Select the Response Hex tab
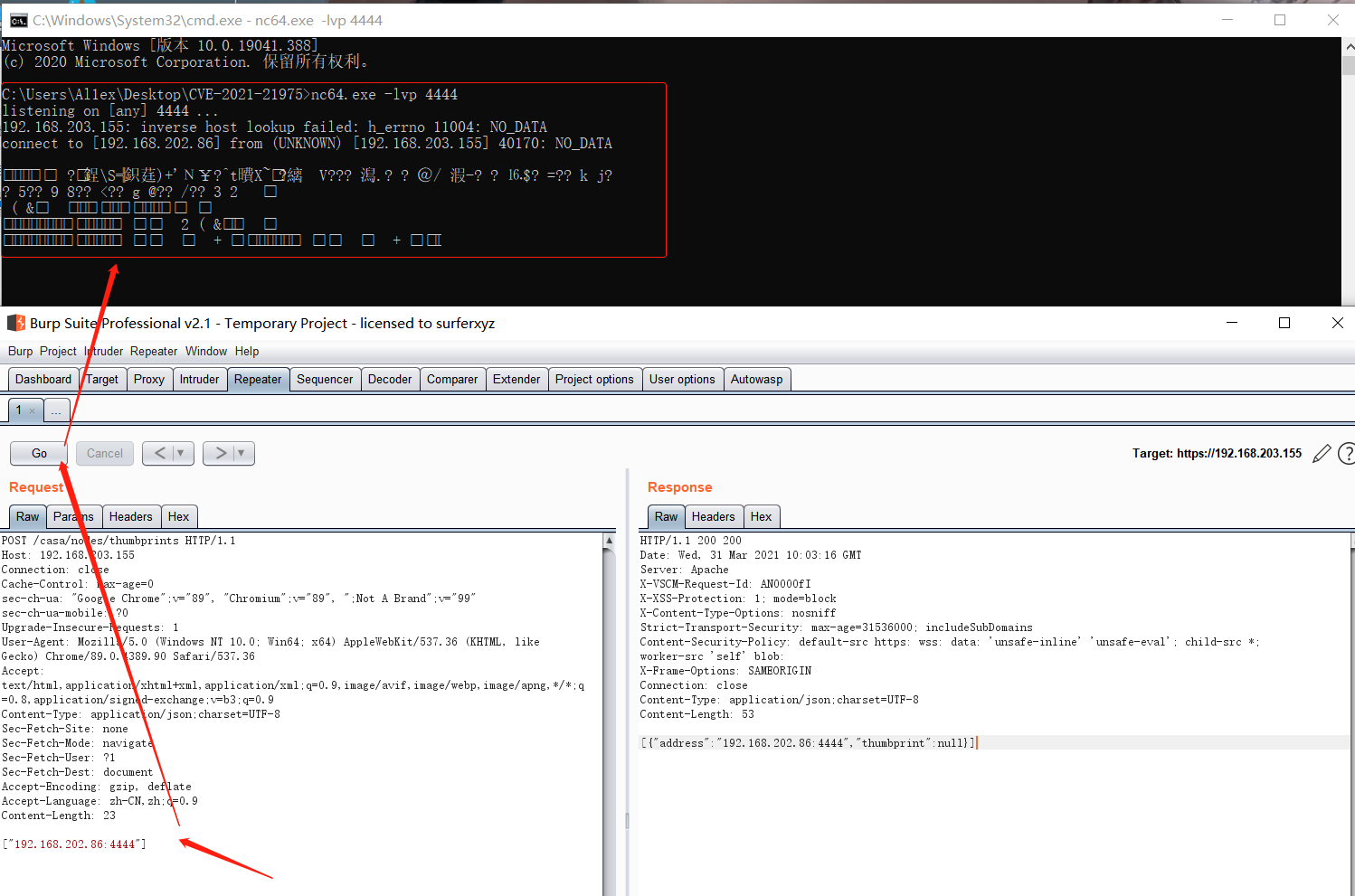The height and width of the screenshot is (896, 1355). point(762,516)
